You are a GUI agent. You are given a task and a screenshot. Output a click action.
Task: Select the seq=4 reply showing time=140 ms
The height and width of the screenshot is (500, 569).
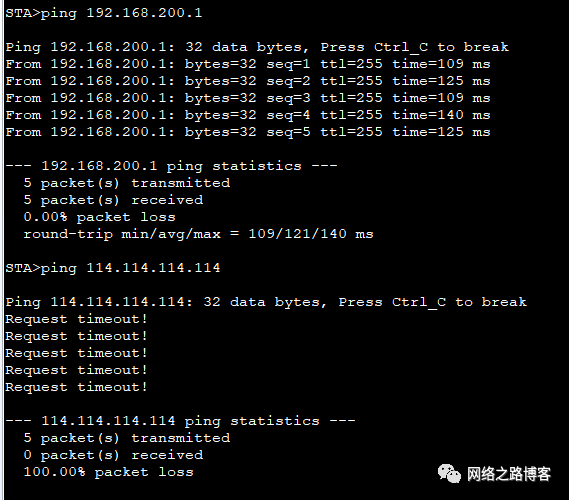point(248,115)
